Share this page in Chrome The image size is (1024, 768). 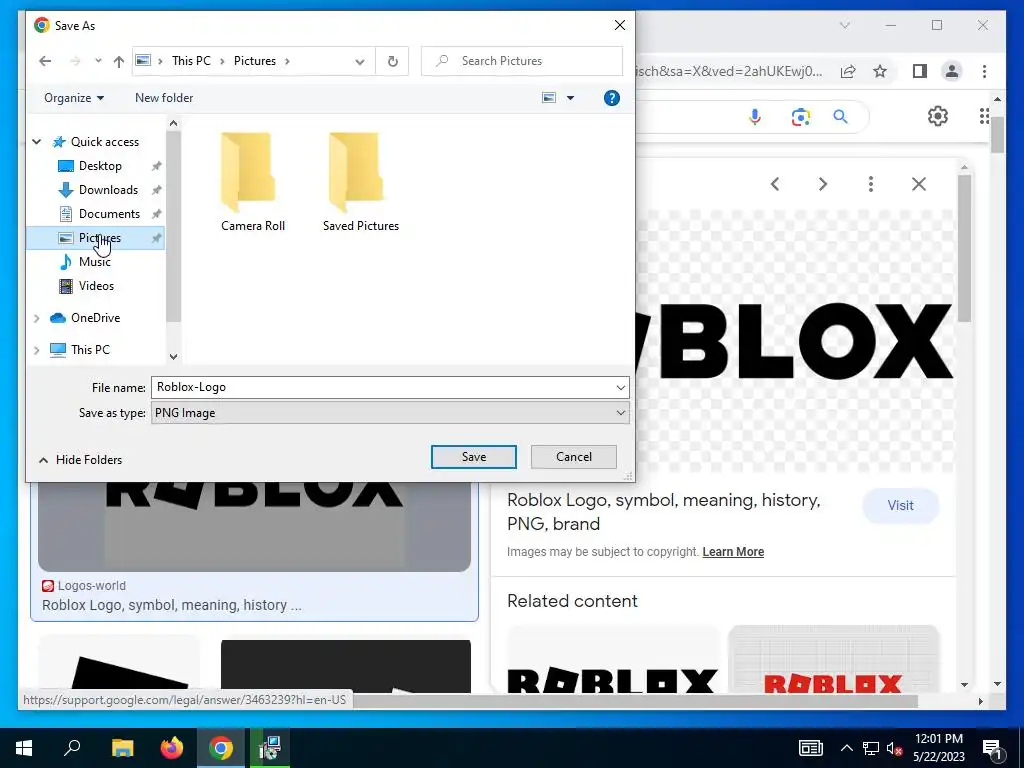[x=848, y=72]
